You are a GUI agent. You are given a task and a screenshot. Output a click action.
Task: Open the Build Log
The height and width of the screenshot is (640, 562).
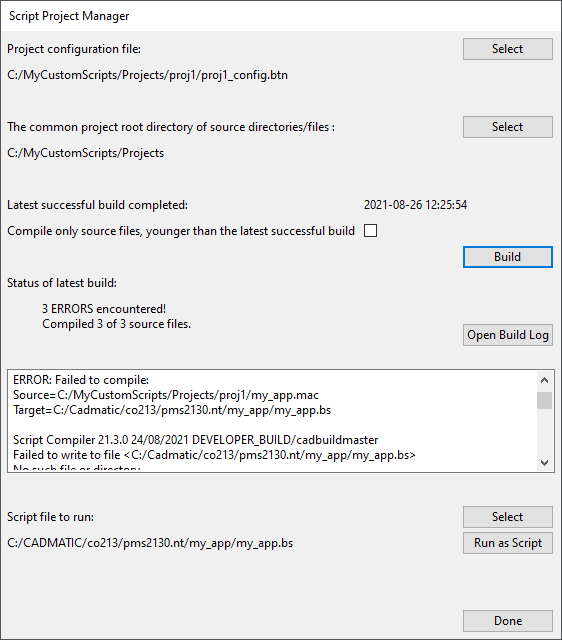[508, 335]
